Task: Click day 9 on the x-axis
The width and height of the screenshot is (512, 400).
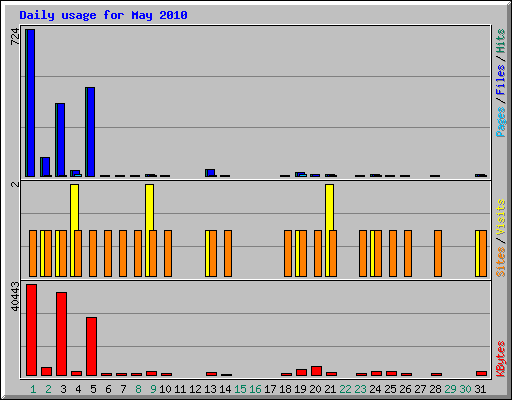Action: click(153, 389)
